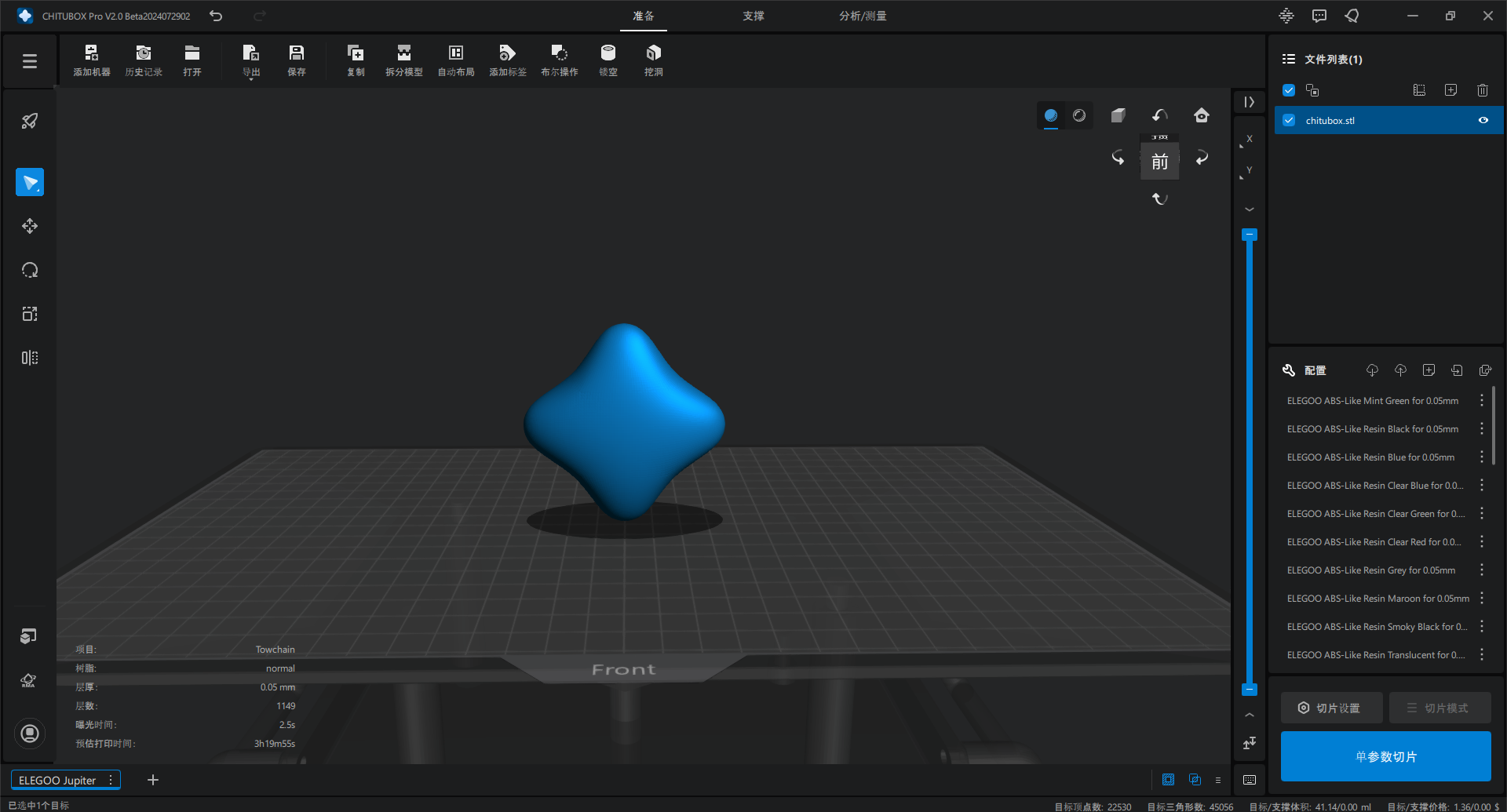Click the 打开 open file icon
The height and width of the screenshot is (812, 1507).
(x=192, y=60)
